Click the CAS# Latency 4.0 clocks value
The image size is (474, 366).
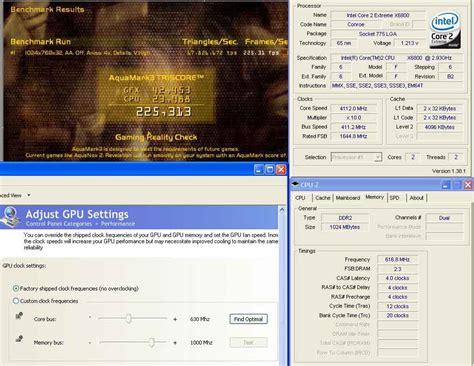pos(397,278)
